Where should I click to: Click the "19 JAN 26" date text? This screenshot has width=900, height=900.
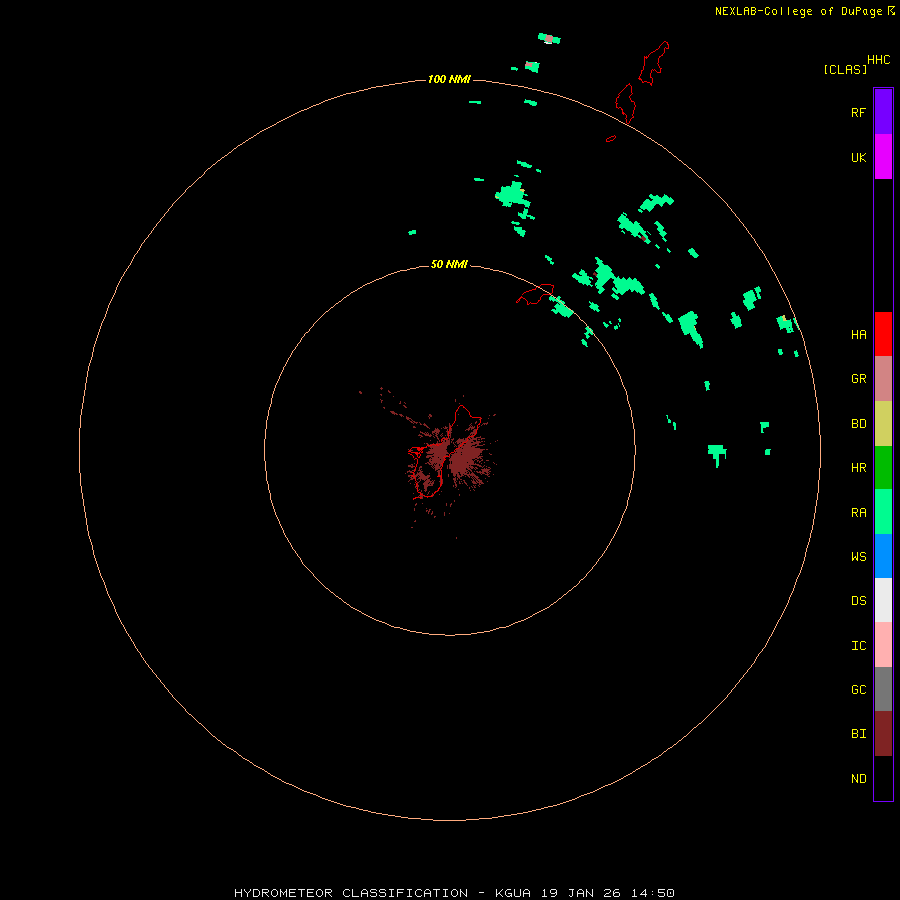pyautogui.click(x=581, y=893)
